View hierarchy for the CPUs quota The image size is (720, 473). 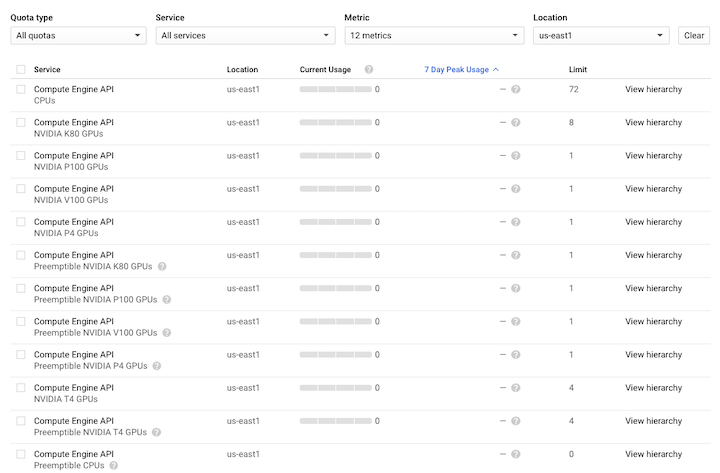(653, 89)
